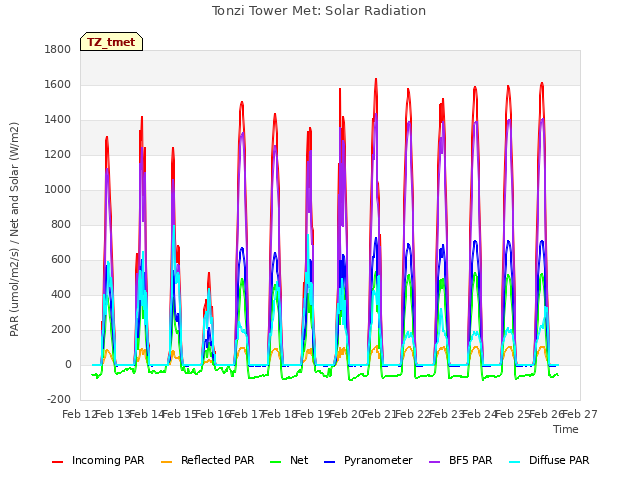The width and height of the screenshot is (640, 480).
Task: Click the BF5 PAR legend label
Action: pyautogui.click(x=471, y=460)
